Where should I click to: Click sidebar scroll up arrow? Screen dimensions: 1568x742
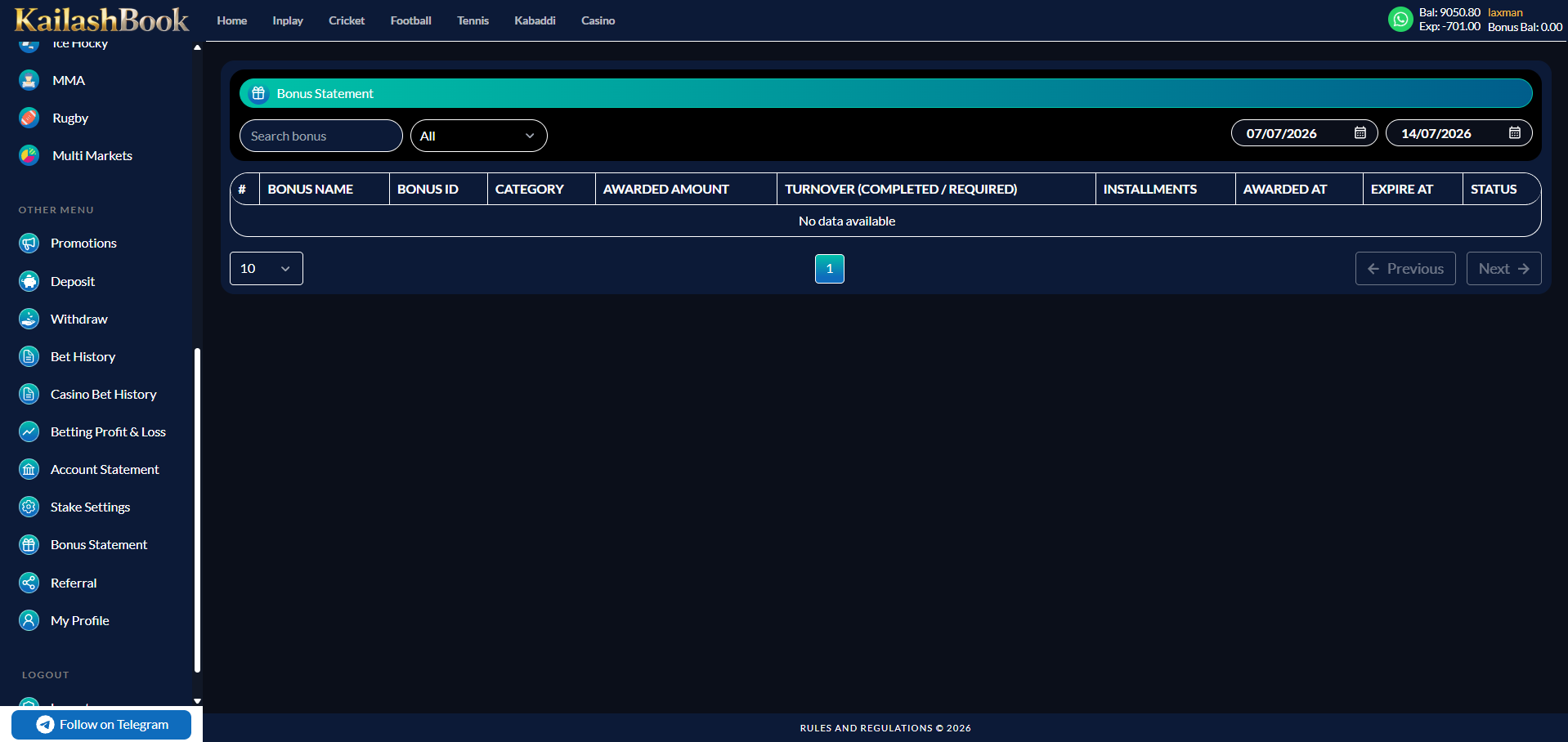(197, 47)
